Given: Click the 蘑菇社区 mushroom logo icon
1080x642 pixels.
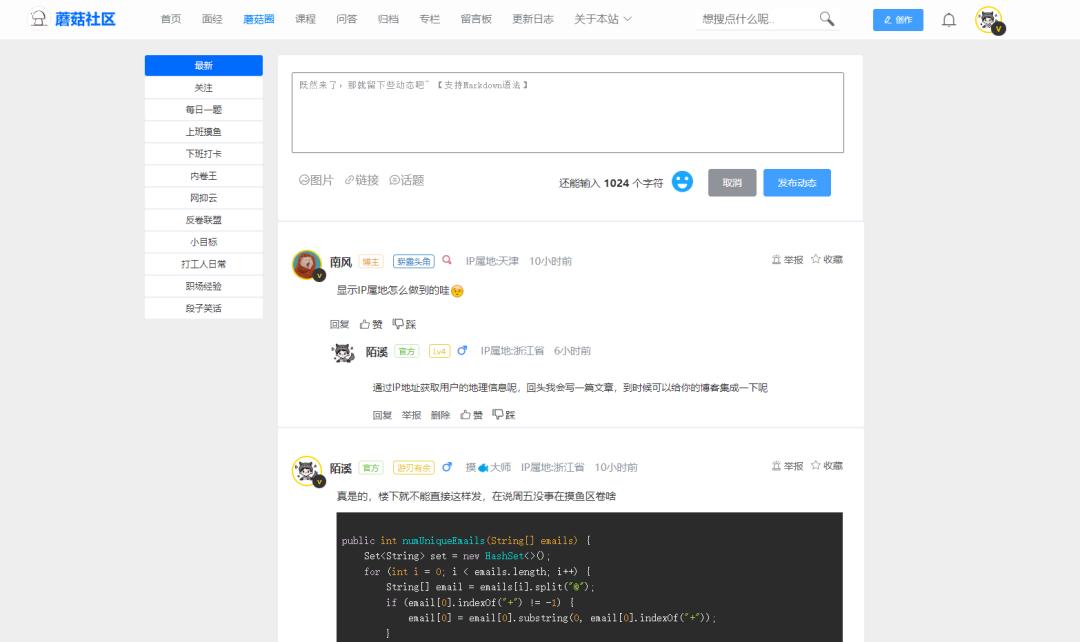Looking at the screenshot, I should 40,18.
